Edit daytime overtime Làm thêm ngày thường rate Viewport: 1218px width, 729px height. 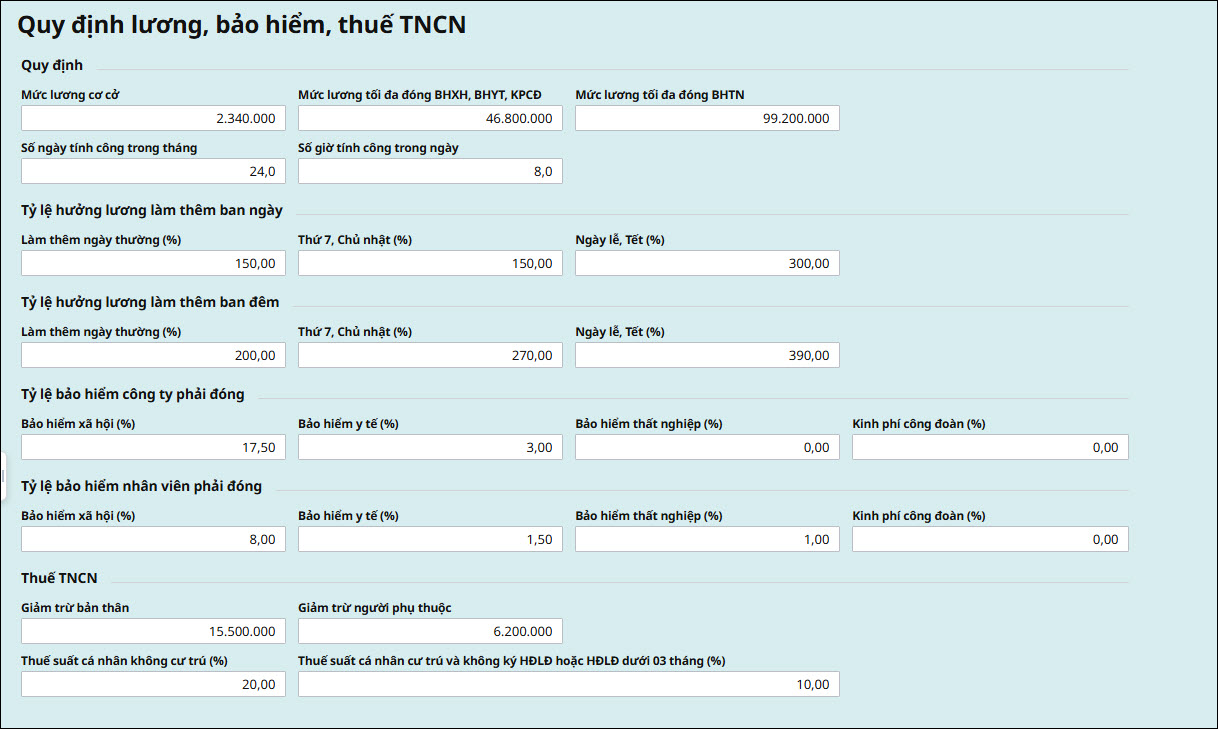153,264
